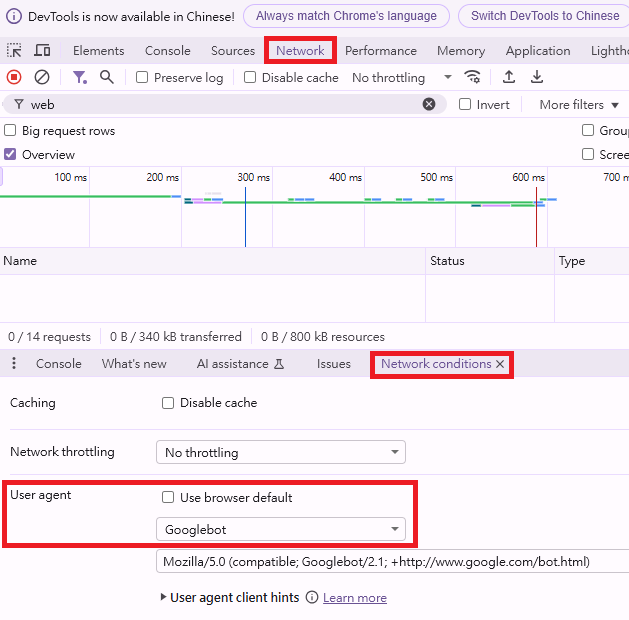Enable the Preserve log checkbox
629x620 pixels.
(x=142, y=77)
